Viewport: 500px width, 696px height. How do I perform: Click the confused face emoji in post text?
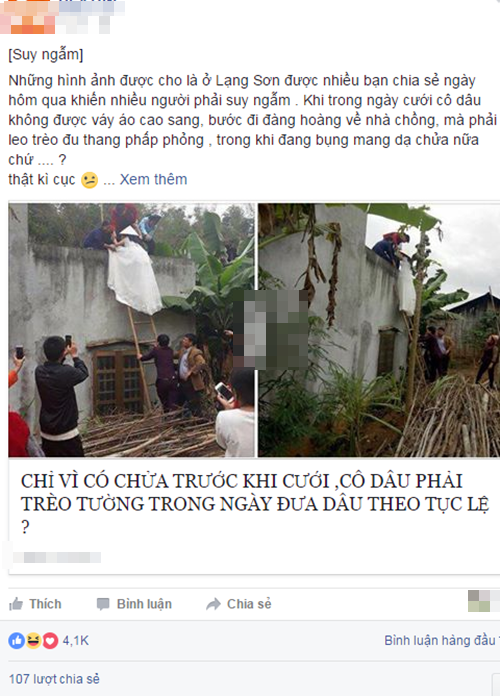tap(89, 180)
